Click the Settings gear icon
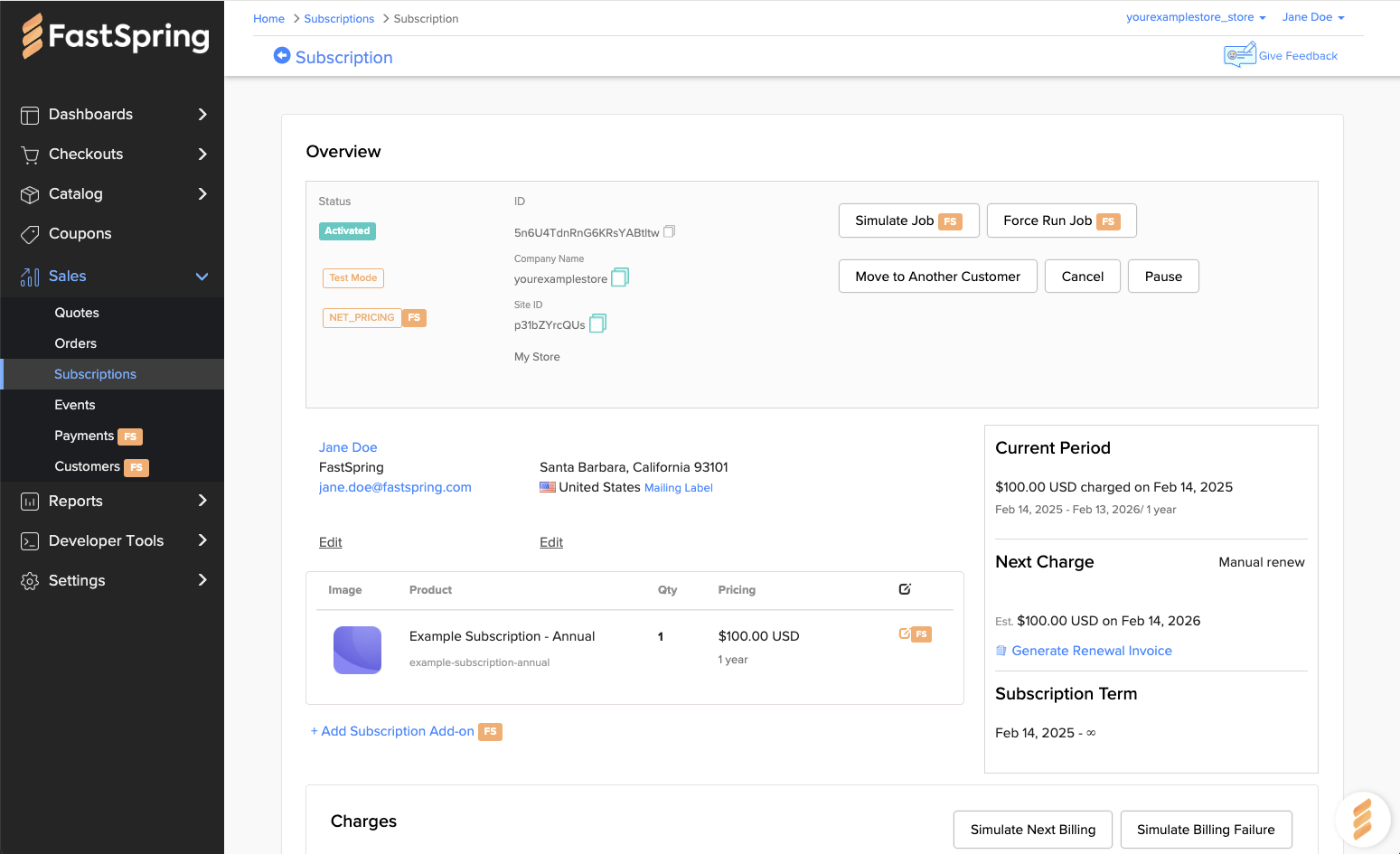Screen dimensions: 1400x854 click(30, 581)
